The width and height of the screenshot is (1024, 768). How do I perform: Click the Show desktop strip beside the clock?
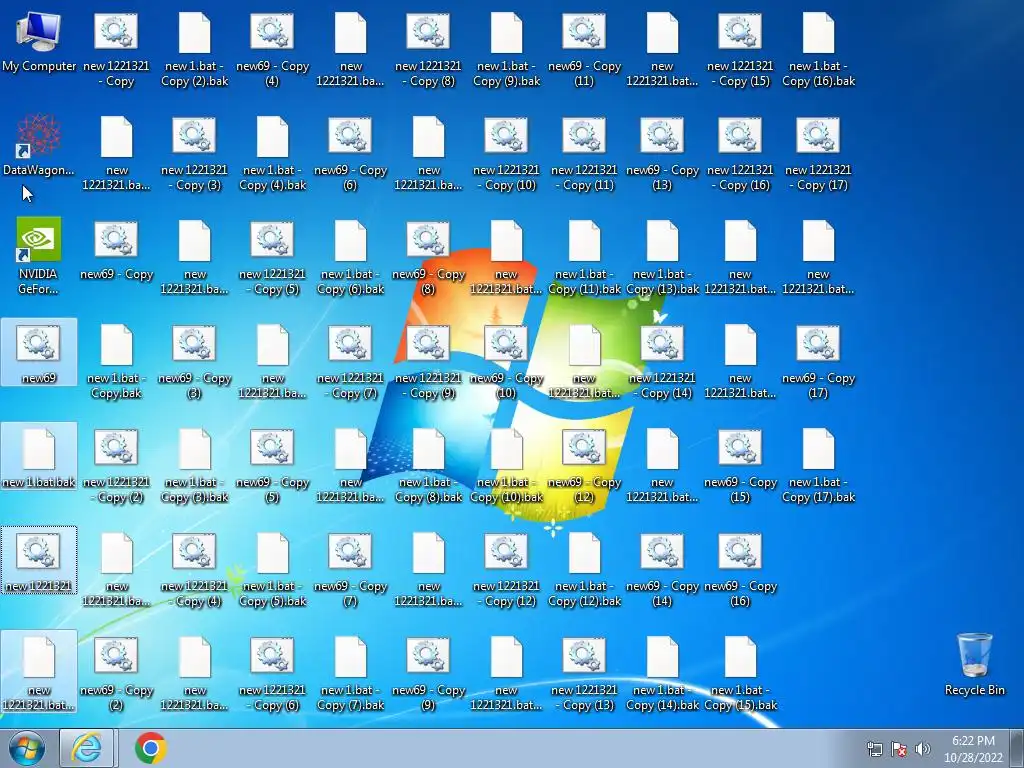point(1017,748)
